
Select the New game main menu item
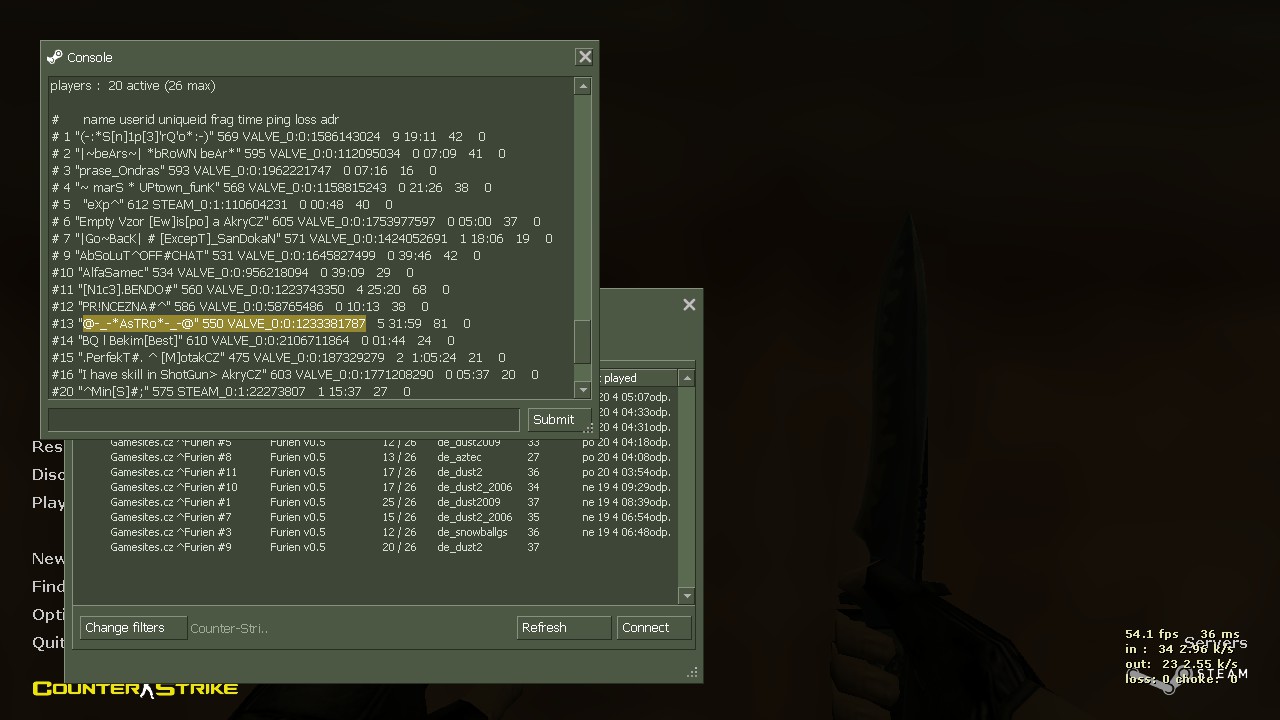click(48, 558)
